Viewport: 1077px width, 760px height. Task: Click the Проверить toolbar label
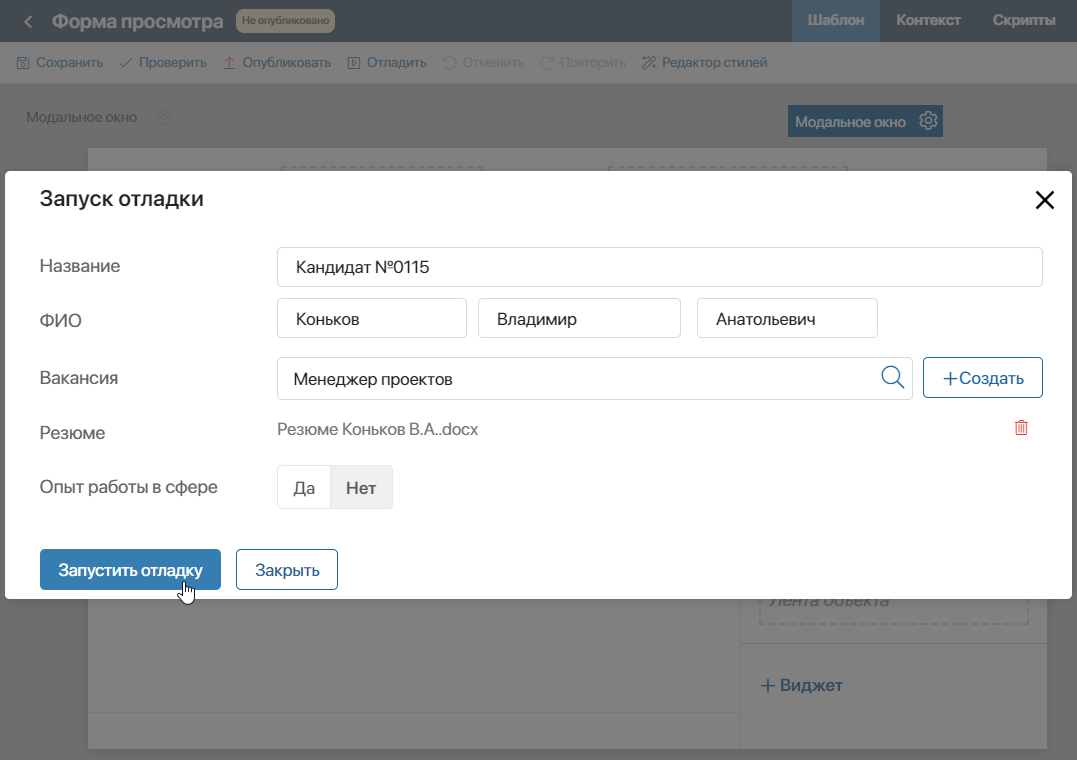(x=172, y=63)
